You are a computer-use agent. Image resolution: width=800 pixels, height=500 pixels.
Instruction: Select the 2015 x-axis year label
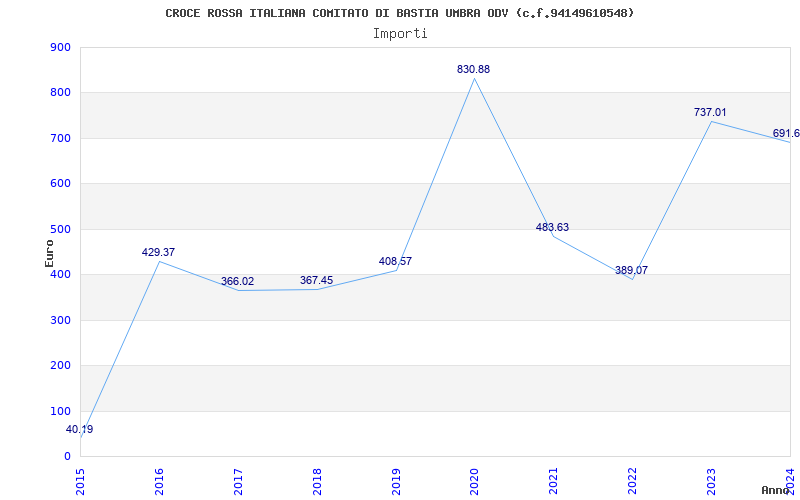coord(80,481)
